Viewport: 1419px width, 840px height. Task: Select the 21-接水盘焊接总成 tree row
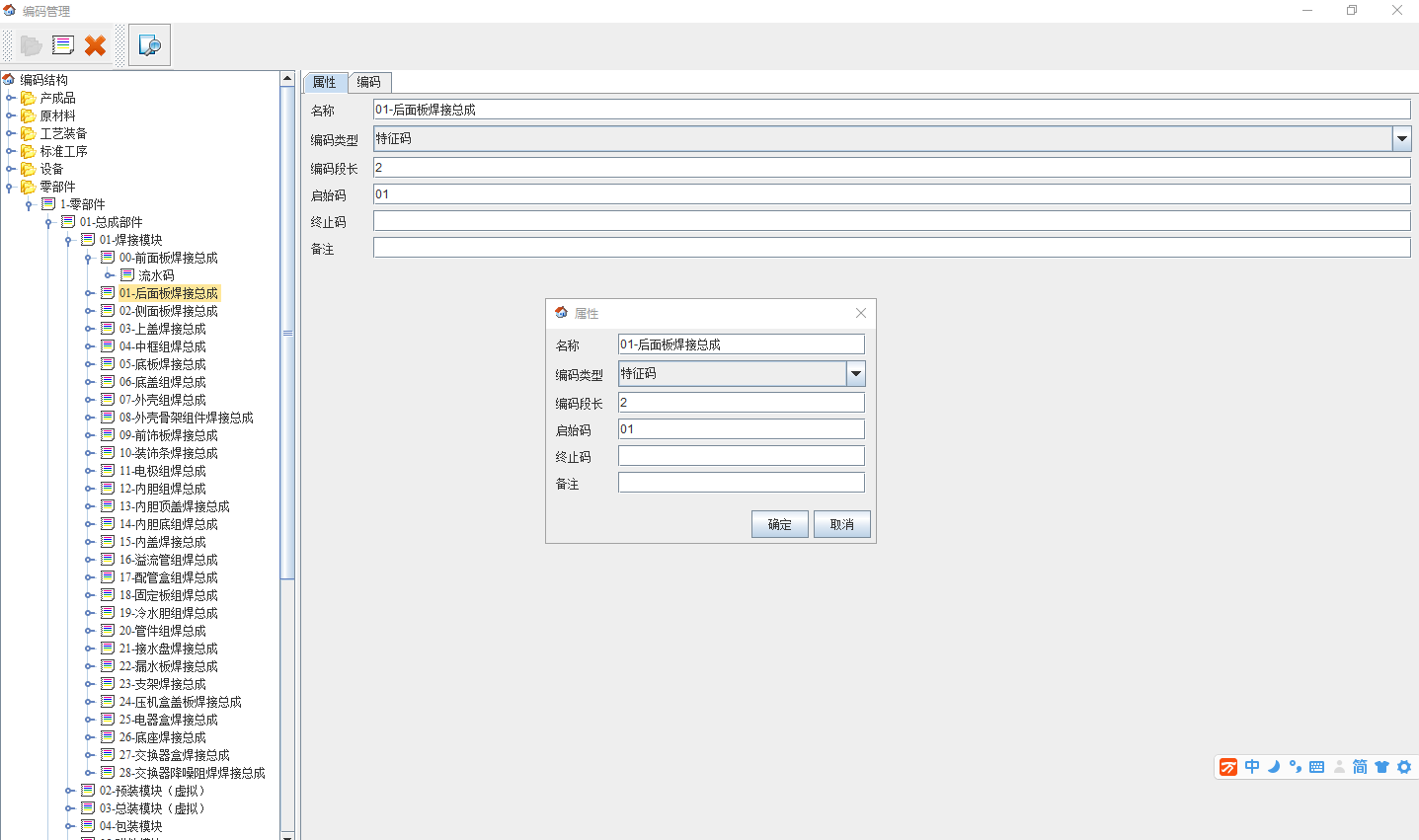[x=169, y=649]
